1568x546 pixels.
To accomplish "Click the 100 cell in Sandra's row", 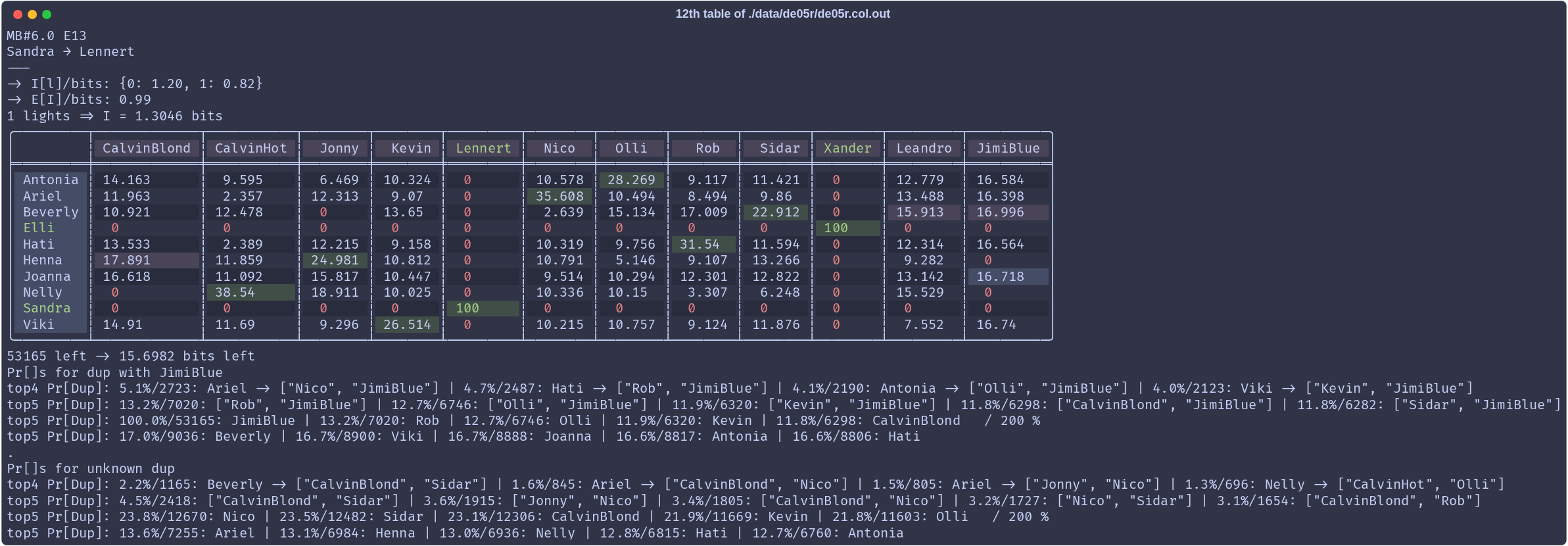I will (x=467, y=309).
